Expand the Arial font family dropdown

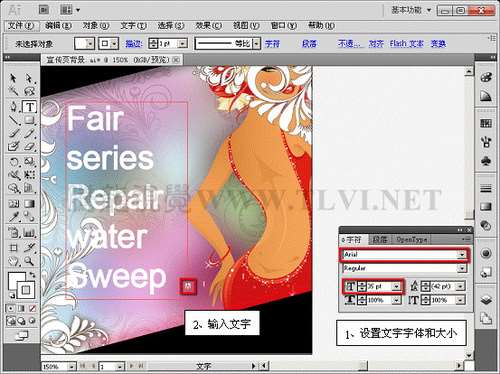click(462, 255)
